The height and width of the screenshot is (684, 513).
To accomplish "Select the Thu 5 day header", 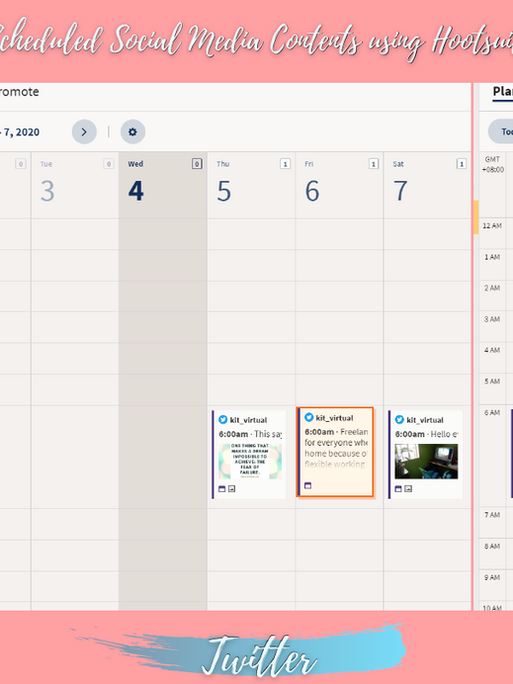I will point(251,185).
